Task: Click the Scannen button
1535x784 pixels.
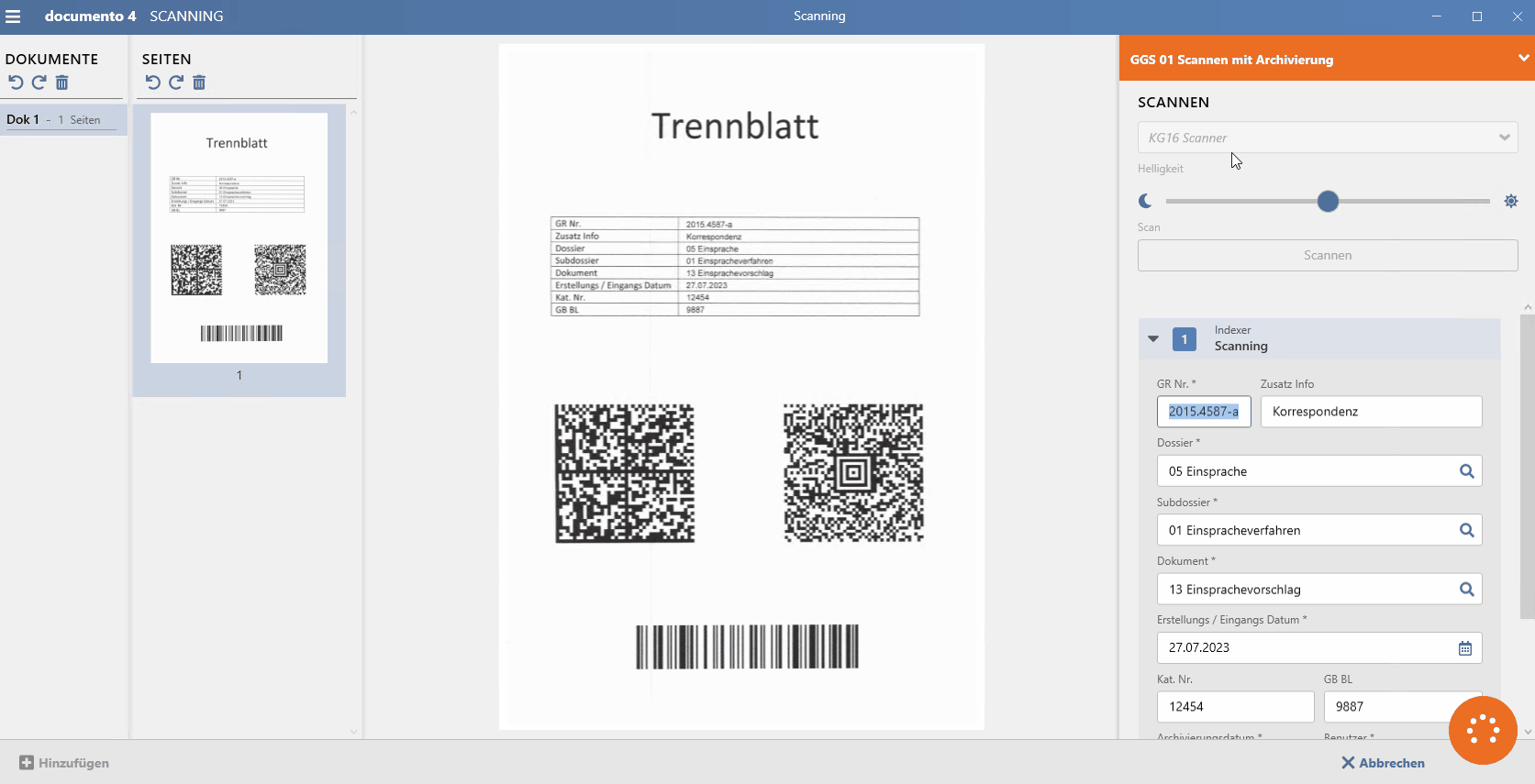Action: point(1328,255)
